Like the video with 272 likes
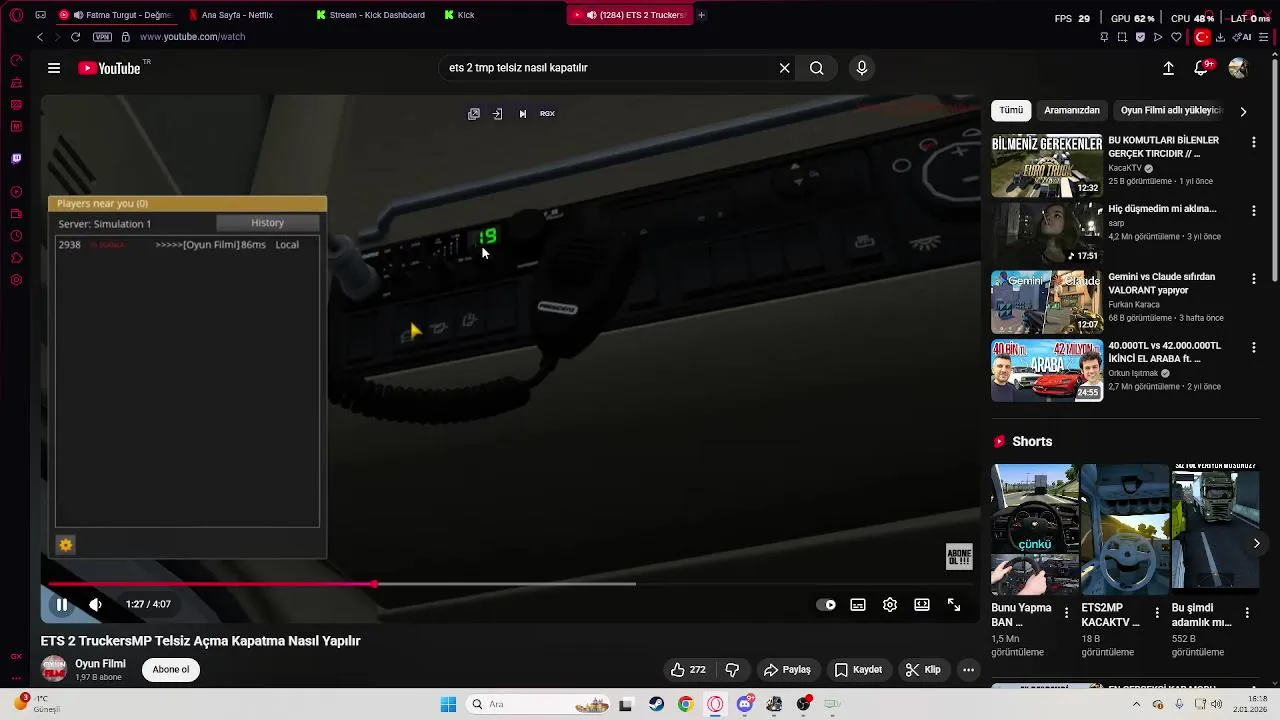This screenshot has height=720, width=1280. [x=688, y=670]
